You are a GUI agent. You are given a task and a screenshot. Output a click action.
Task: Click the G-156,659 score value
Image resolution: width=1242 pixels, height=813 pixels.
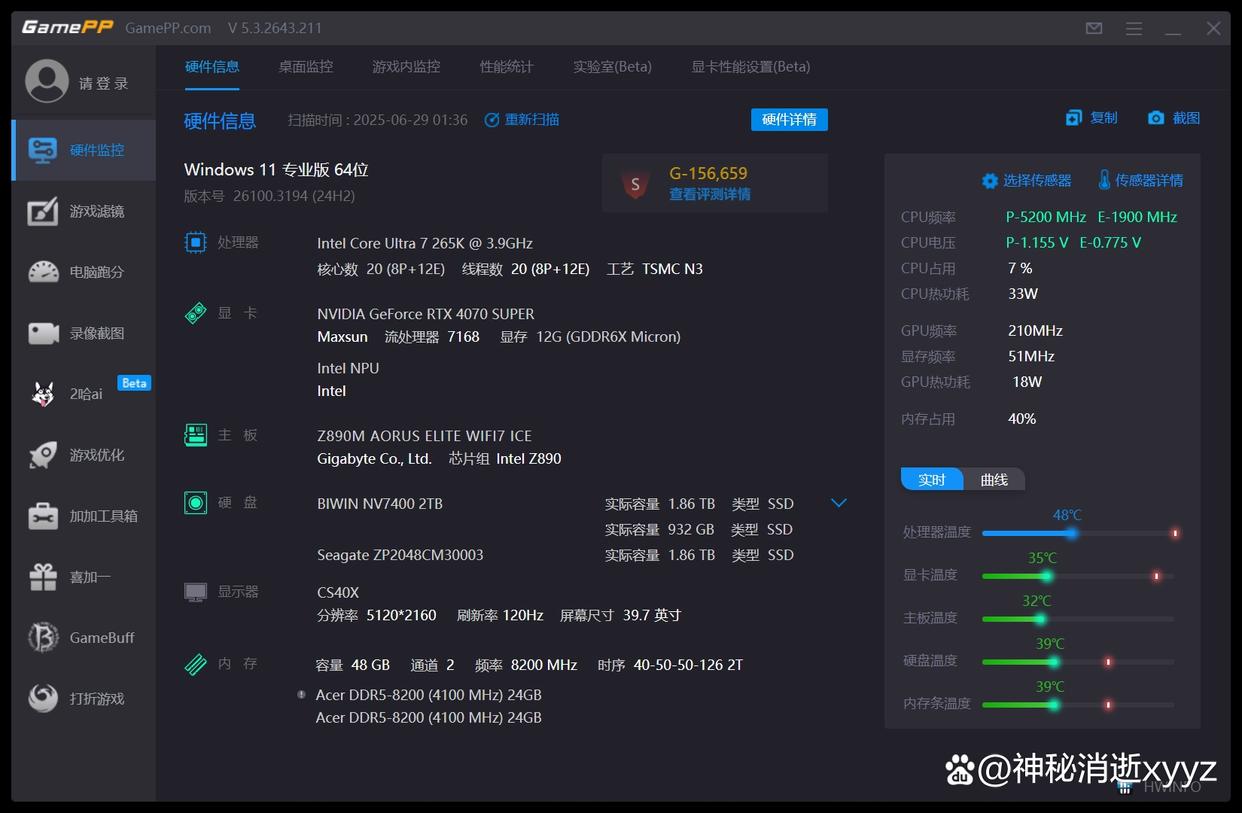coord(708,173)
